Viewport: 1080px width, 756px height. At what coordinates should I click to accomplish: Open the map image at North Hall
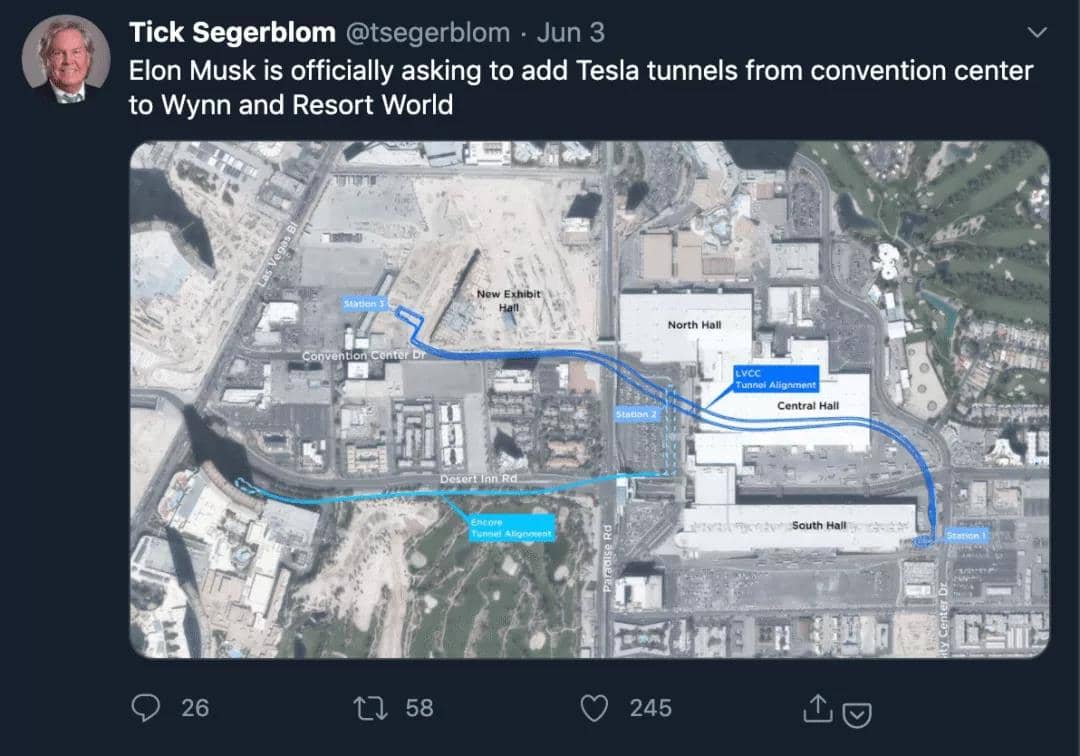[694, 325]
